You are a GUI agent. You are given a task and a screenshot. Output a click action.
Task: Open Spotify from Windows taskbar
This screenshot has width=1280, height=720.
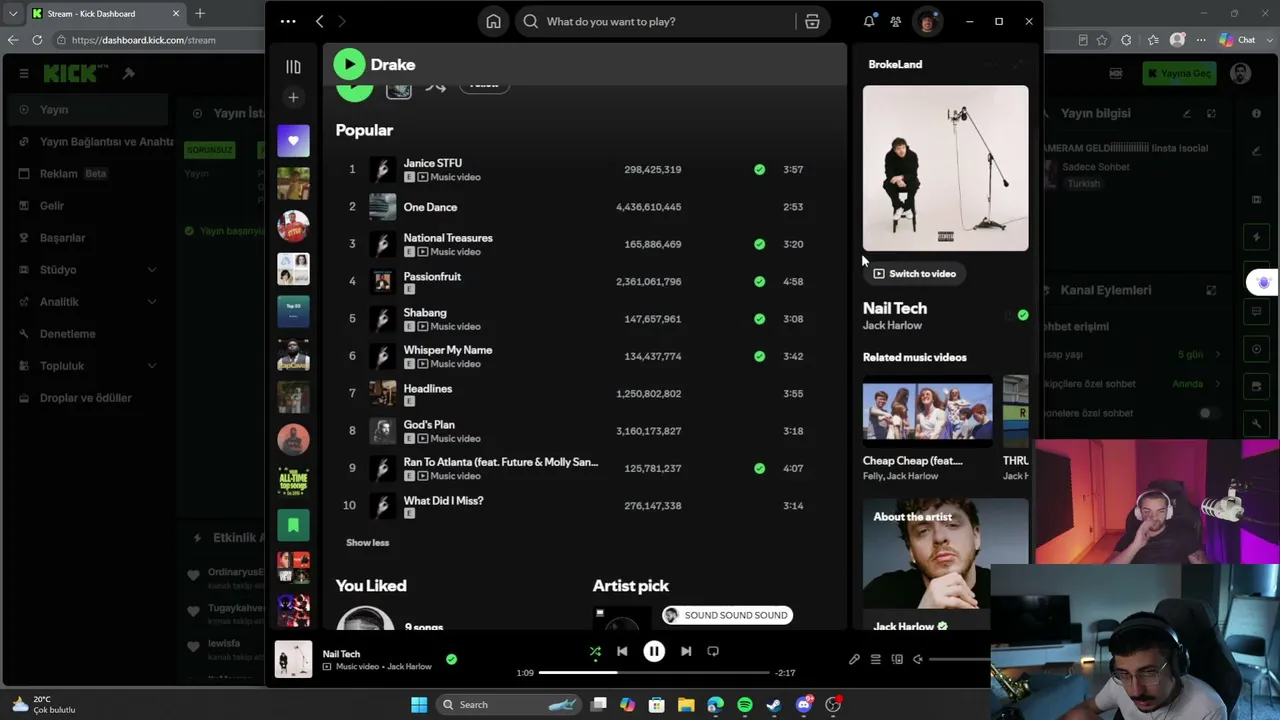pos(745,705)
